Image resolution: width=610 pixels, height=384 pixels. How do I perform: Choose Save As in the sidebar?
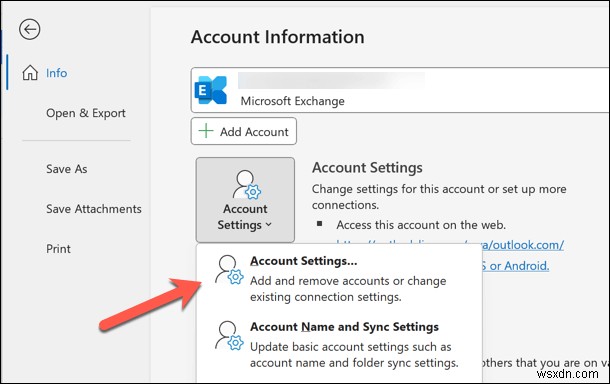(67, 169)
